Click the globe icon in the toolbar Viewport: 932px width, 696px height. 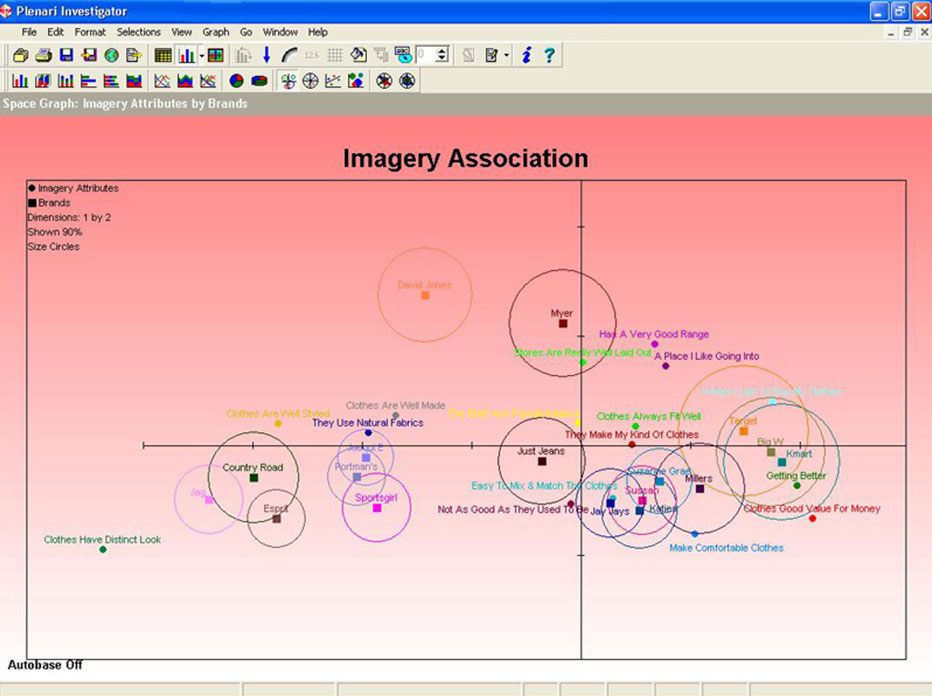(111, 55)
